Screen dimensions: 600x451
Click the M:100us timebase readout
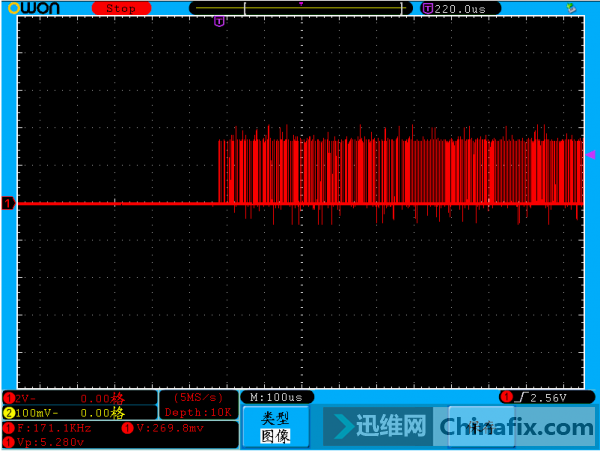tap(277, 397)
